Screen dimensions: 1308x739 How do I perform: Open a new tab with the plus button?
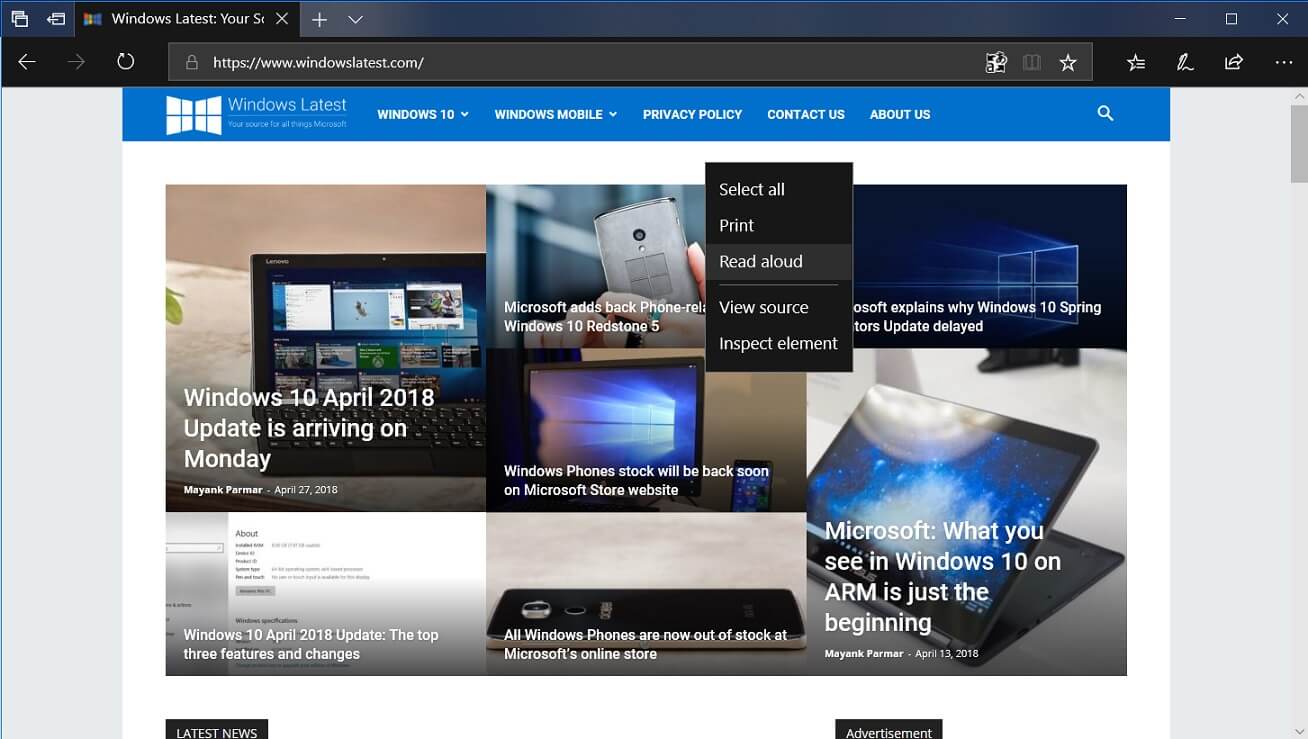tap(319, 19)
